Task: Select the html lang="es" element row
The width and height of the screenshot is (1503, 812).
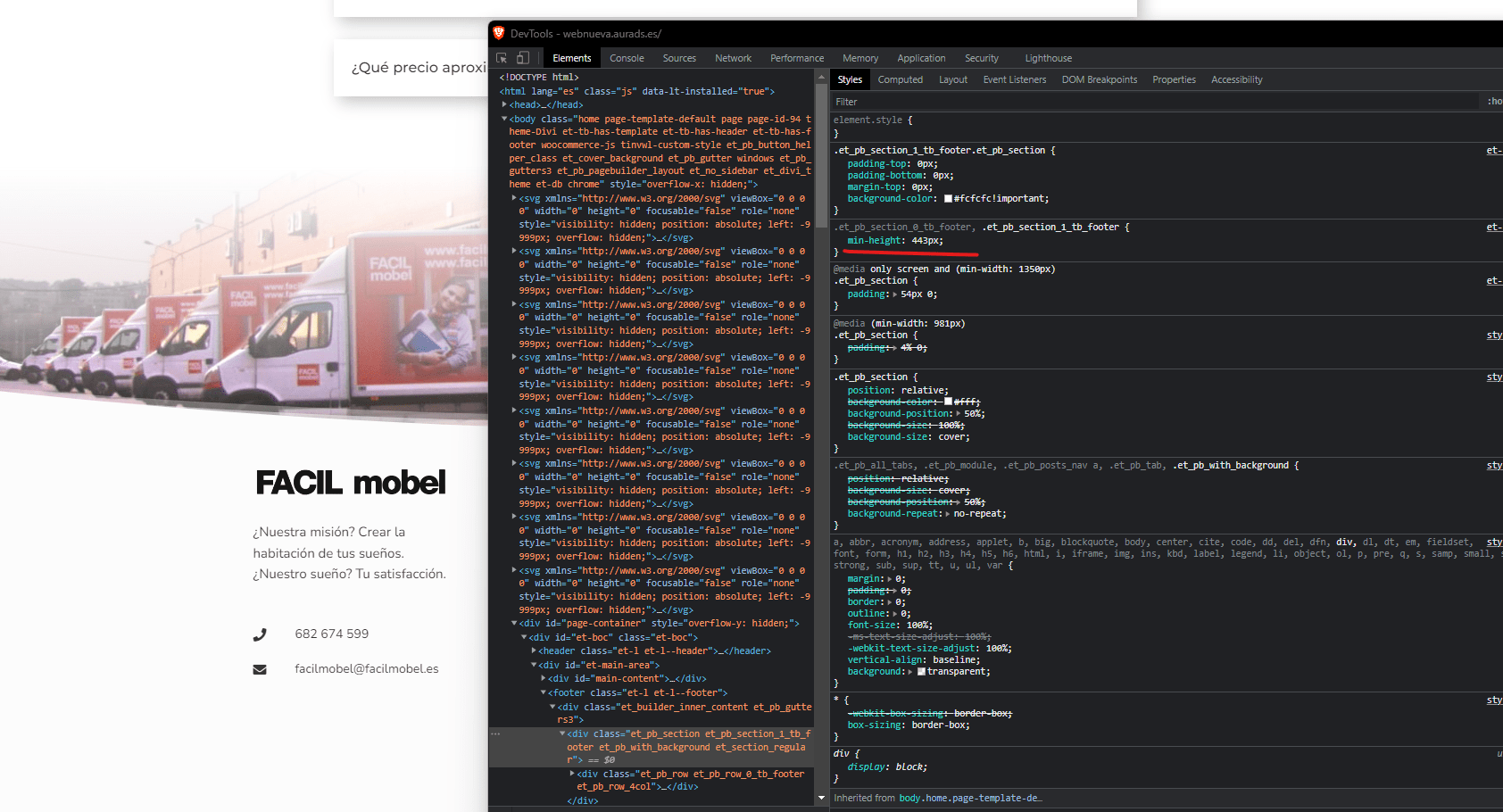Action: (637, 91)
